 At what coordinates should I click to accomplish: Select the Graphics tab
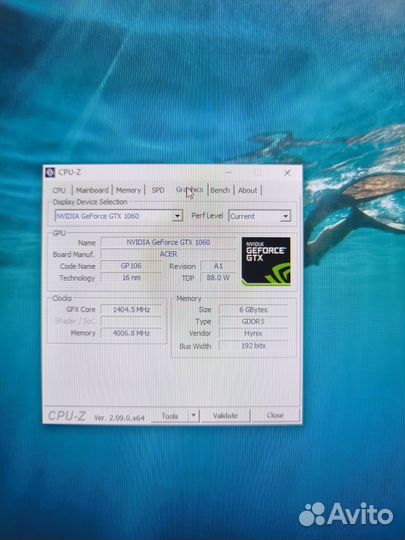(189, 190)
